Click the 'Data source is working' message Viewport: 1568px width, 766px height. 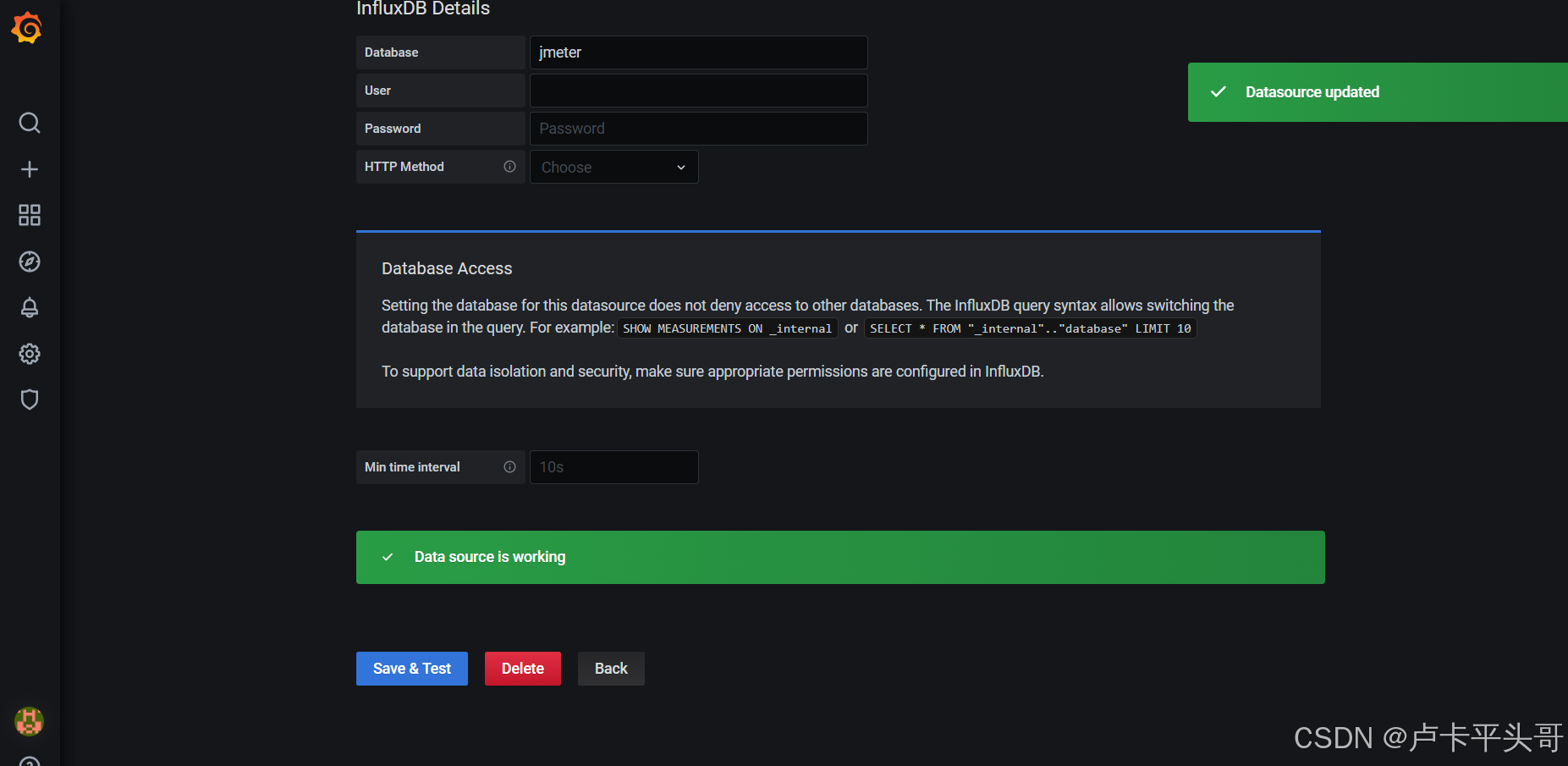(x=490, y=557)
